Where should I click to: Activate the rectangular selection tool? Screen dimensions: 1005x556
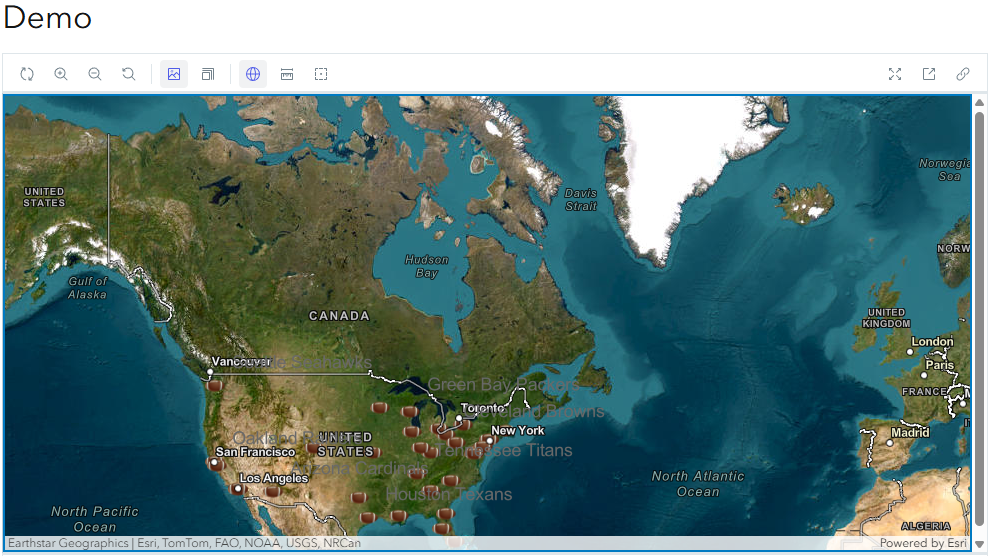321,74
